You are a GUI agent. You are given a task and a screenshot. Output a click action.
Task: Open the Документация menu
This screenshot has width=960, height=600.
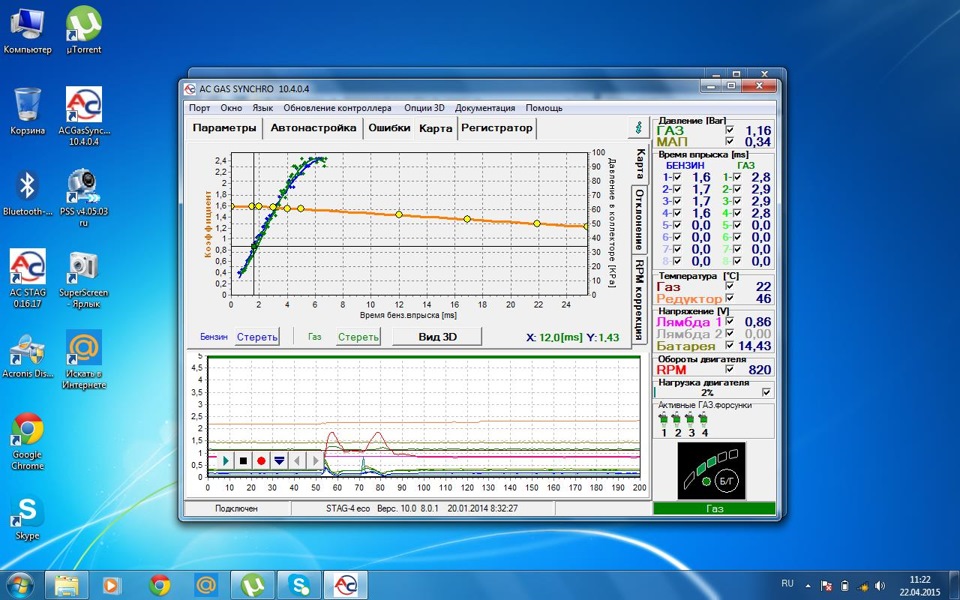click(485, 108)
